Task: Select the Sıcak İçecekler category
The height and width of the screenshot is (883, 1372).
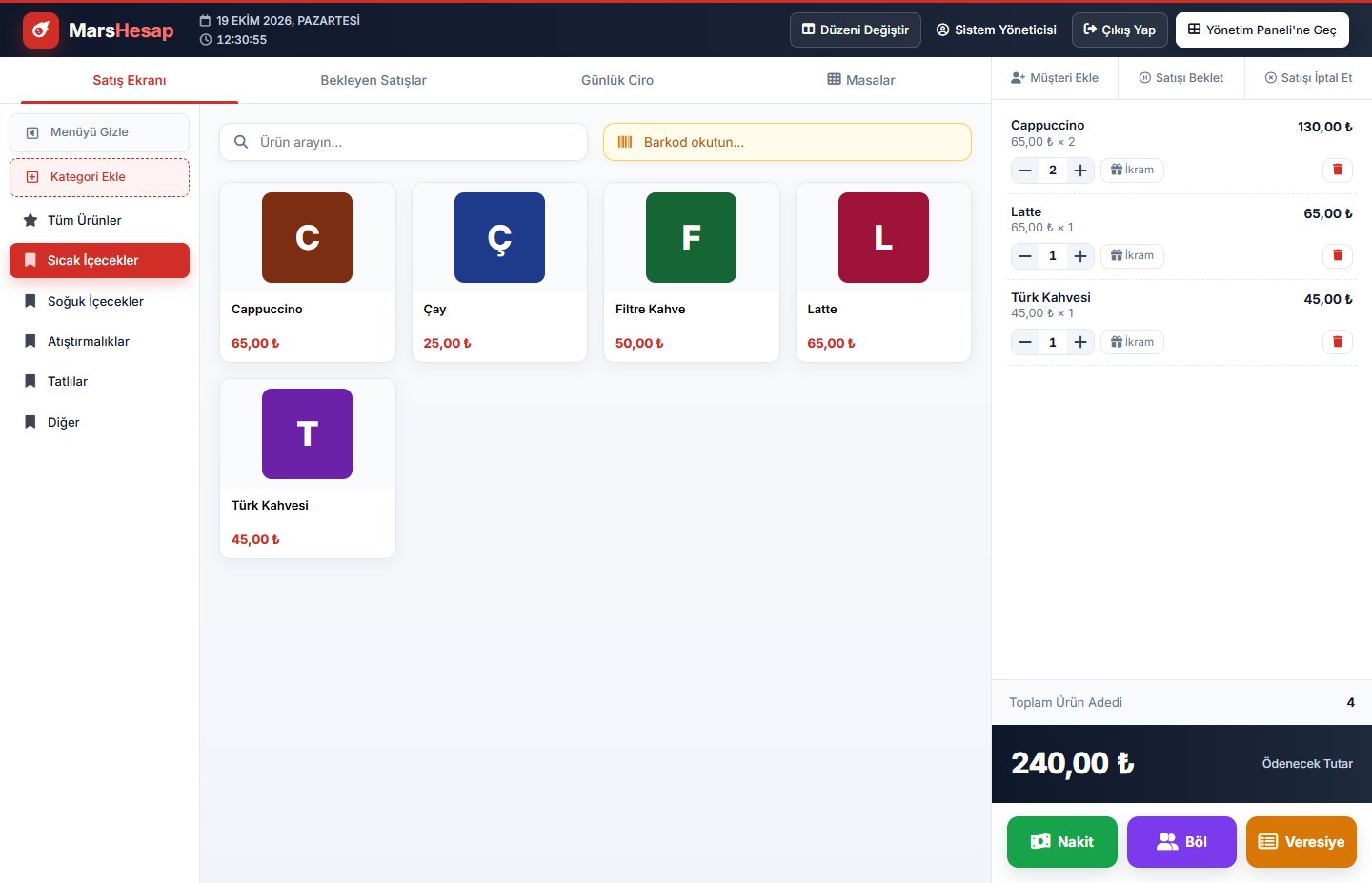Action: (99, 260)
